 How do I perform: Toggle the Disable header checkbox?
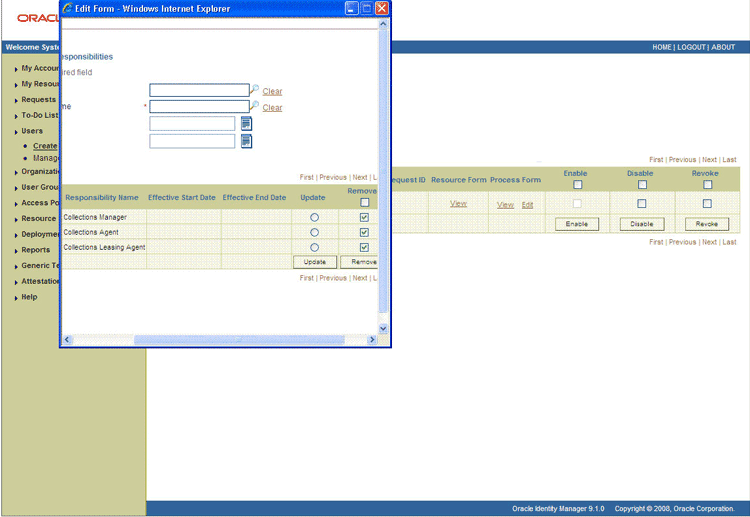[642, 185]
